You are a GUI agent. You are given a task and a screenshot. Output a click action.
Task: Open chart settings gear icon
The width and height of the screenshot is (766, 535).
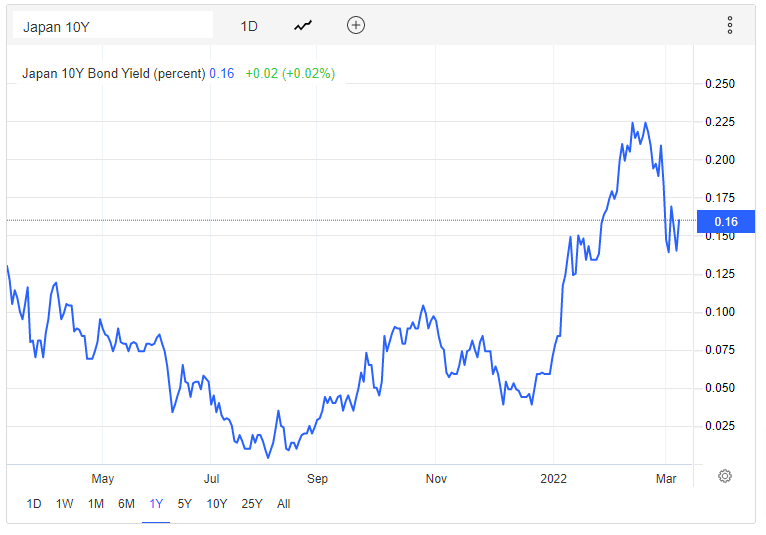(725, 476)
